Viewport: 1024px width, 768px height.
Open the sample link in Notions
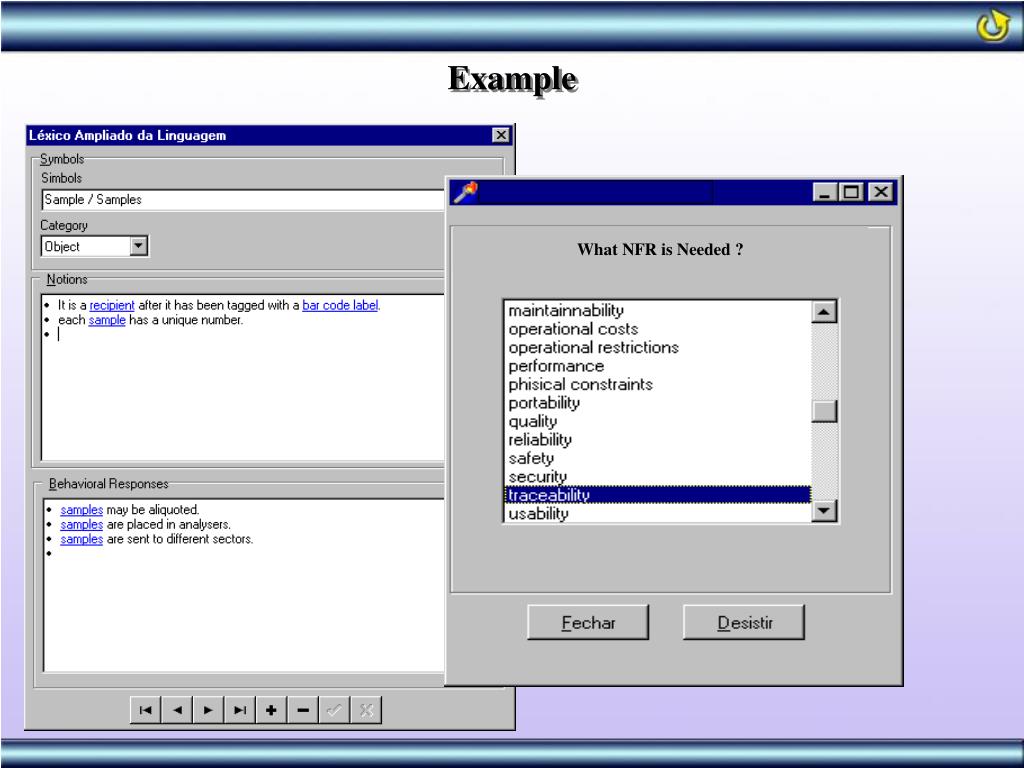click(x=107, y=320)
